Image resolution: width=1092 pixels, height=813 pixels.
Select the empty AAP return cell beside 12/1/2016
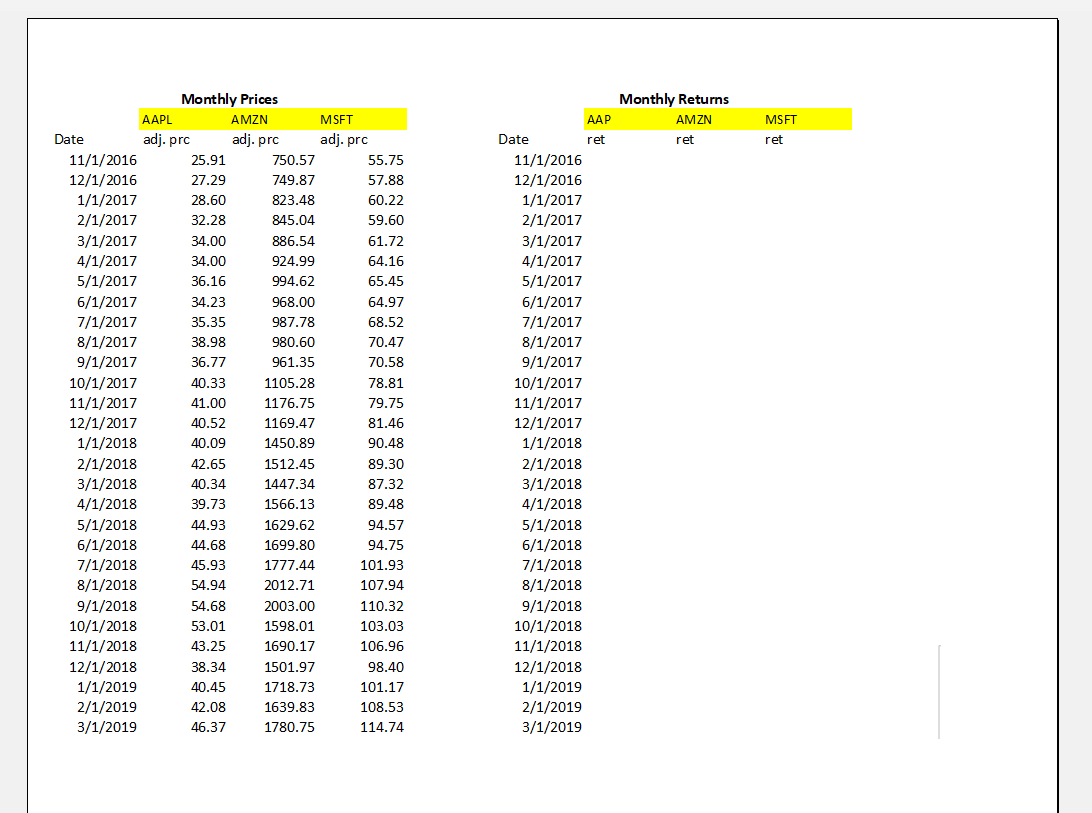coord(610,180)
